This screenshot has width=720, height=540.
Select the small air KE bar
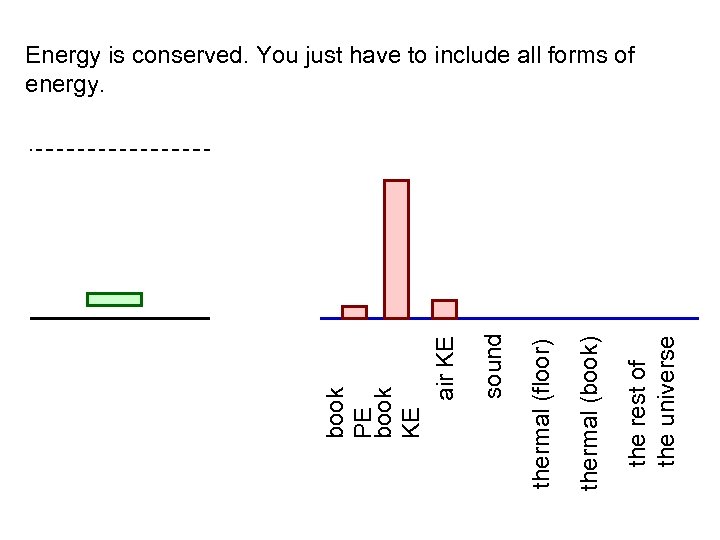coord(444,309)
